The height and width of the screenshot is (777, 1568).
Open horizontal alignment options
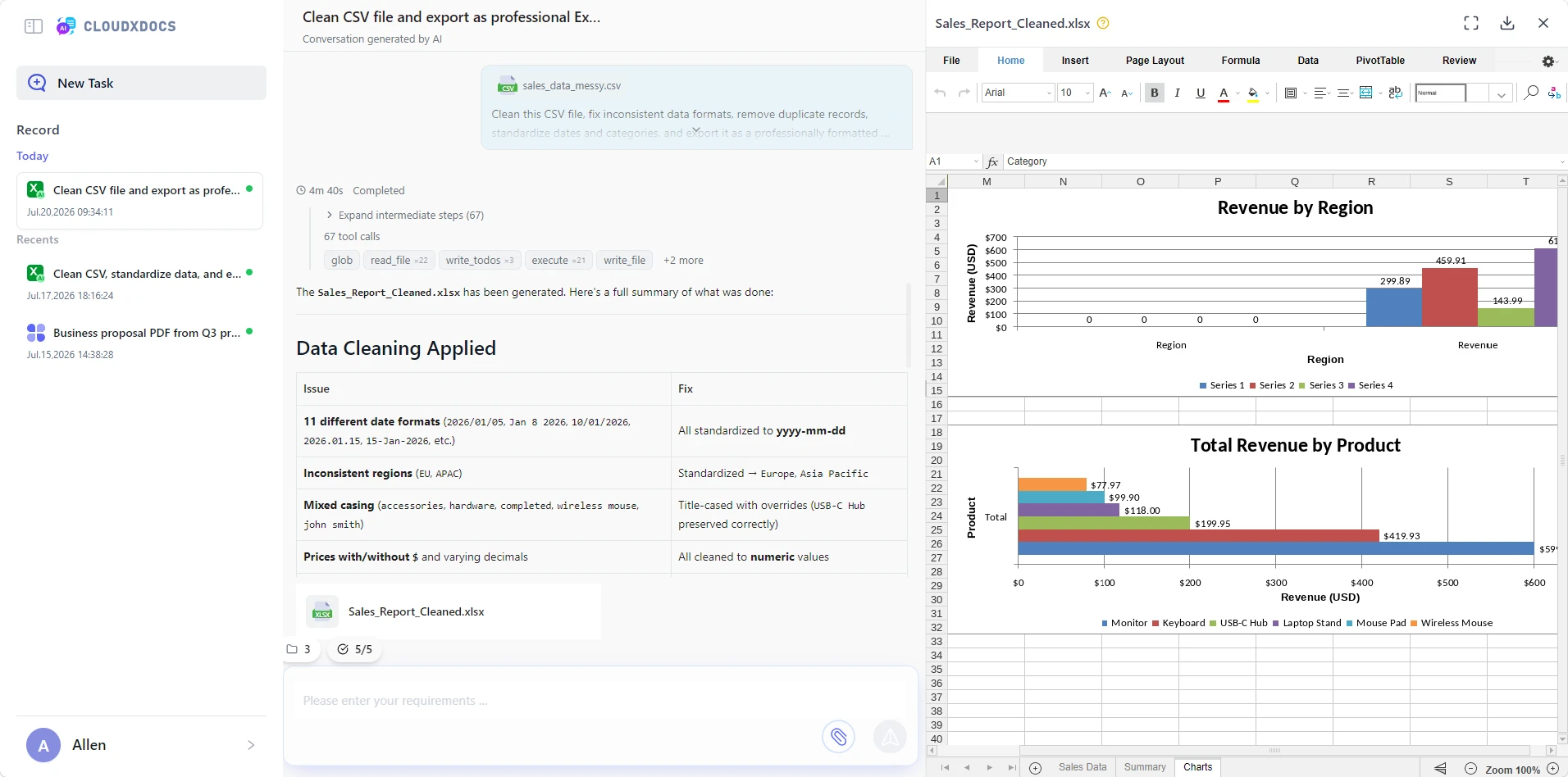point(1320,93)
